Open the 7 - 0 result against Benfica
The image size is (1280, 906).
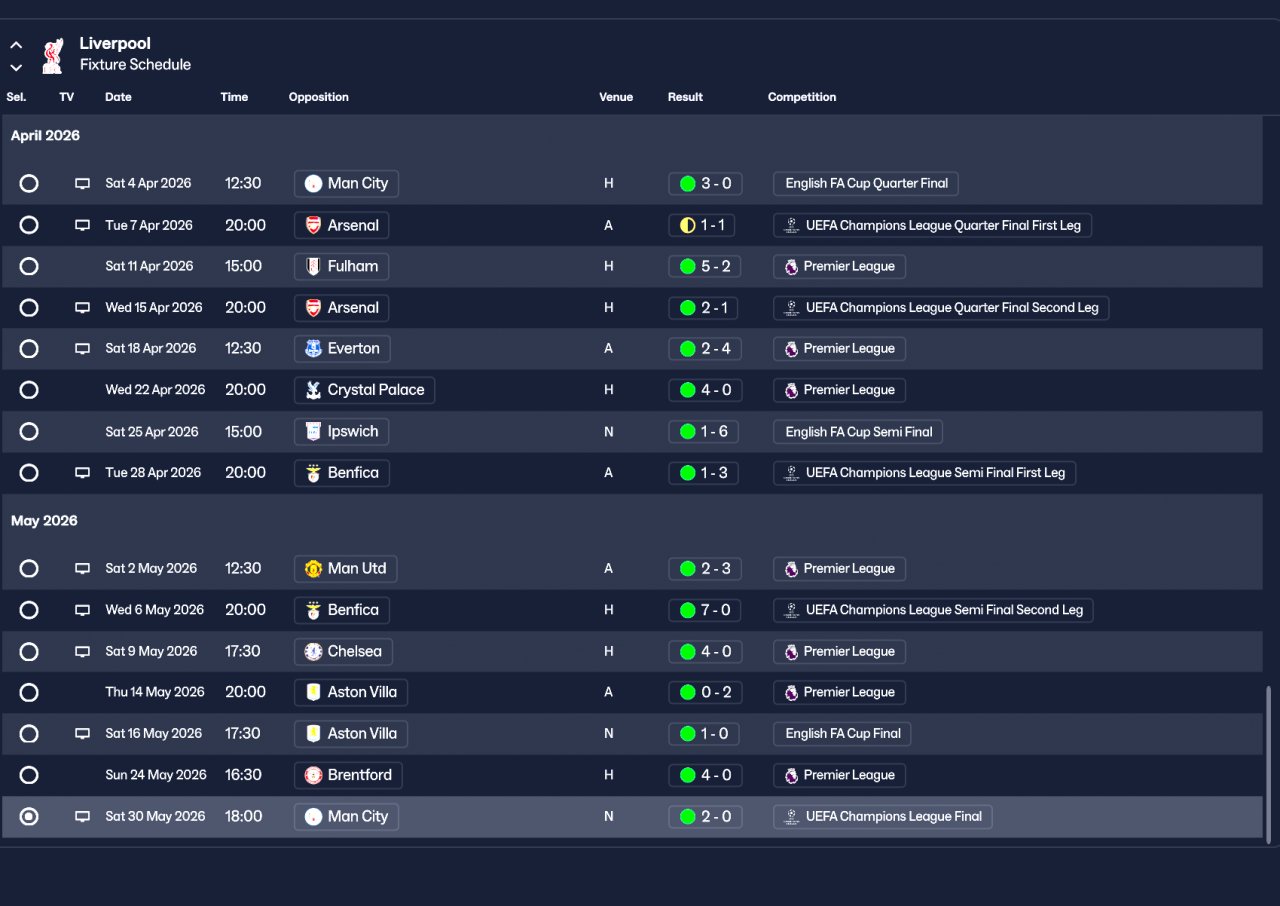[x=705, y=610]
